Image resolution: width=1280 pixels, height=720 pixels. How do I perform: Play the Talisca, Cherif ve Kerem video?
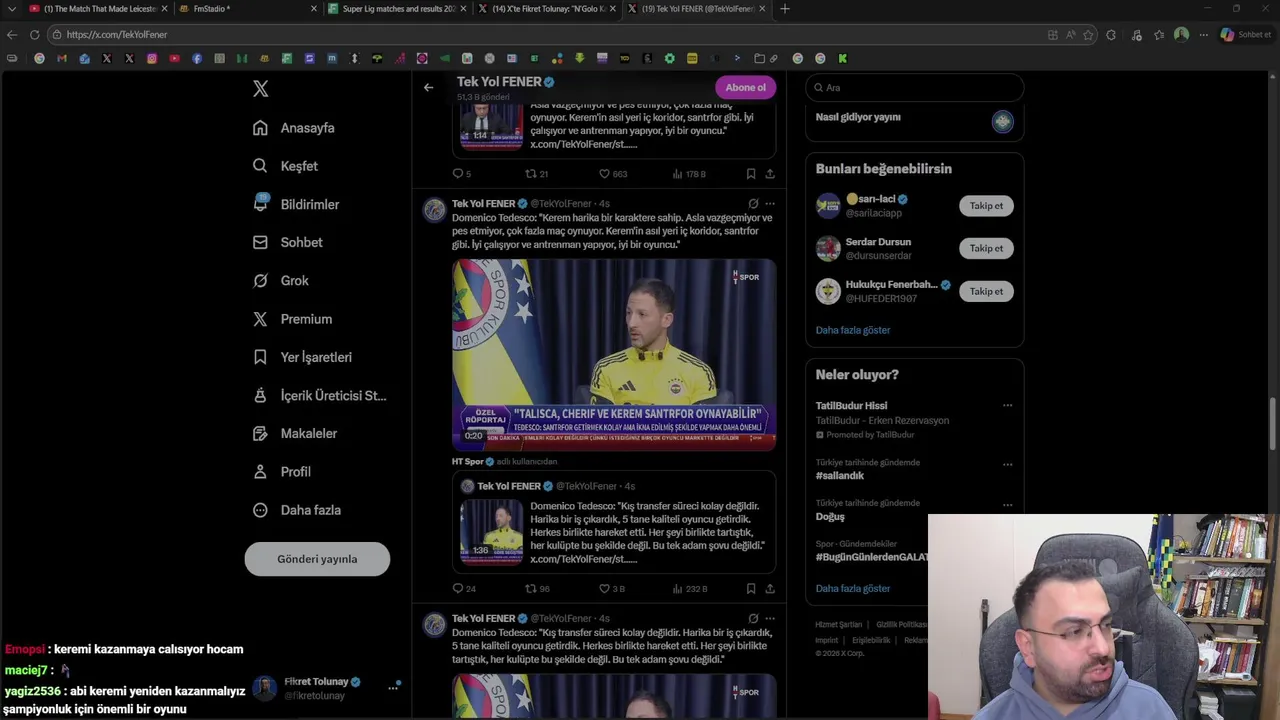614,355
